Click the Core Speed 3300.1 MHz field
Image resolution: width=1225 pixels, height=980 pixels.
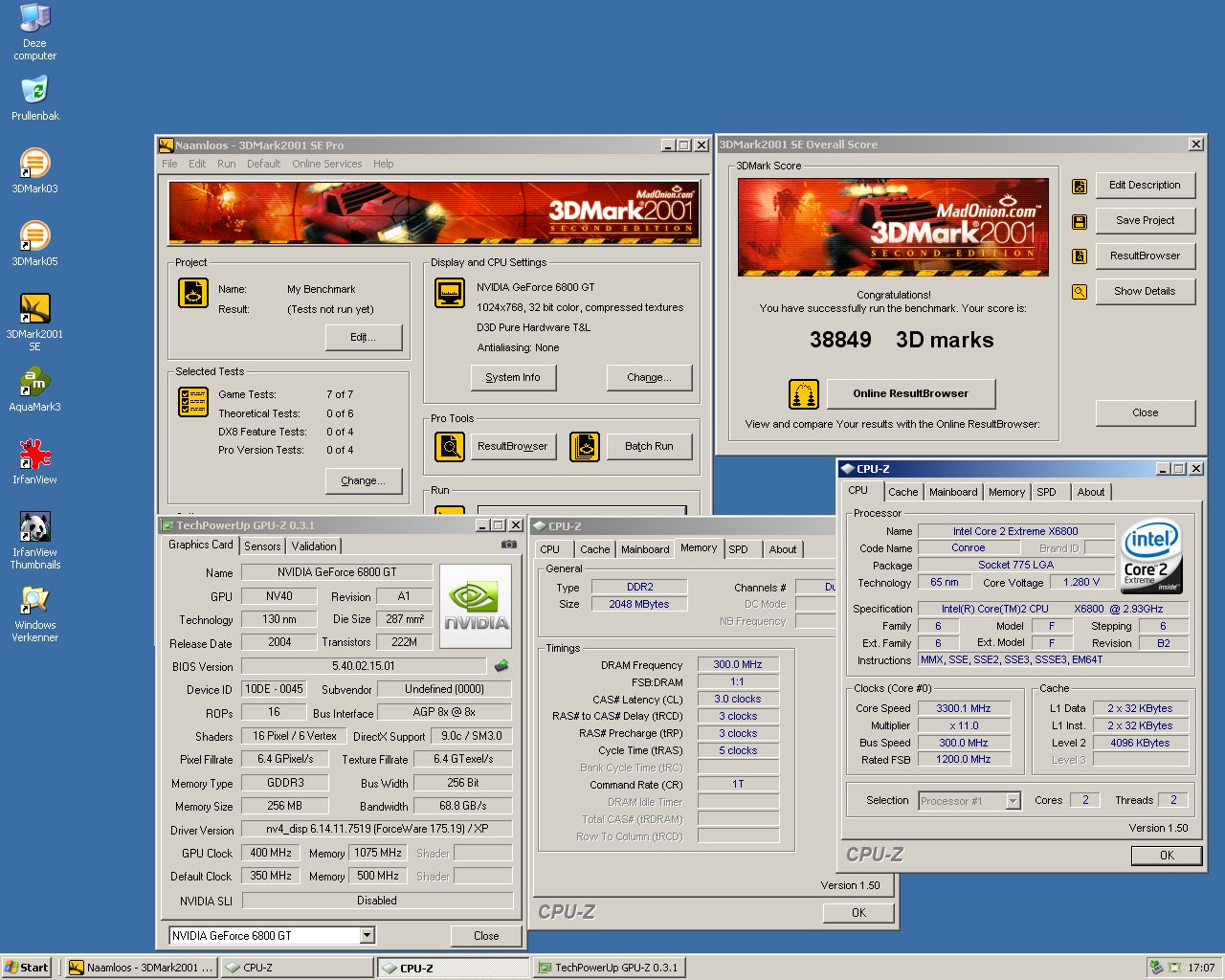[964, 708]
